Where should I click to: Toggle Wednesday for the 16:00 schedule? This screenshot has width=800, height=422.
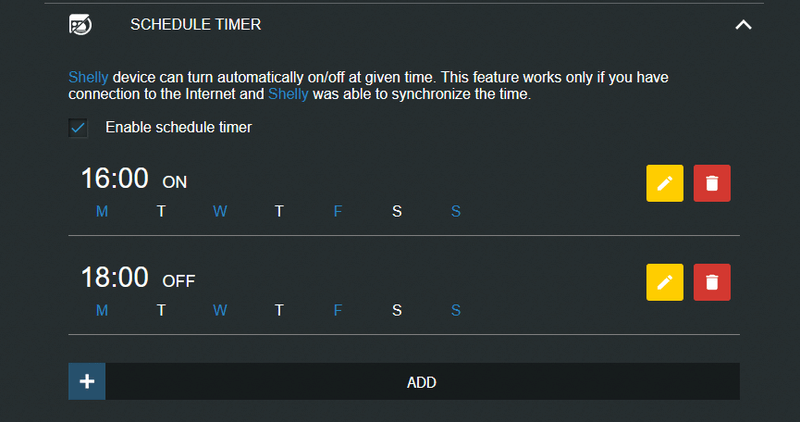click(220, 211)
